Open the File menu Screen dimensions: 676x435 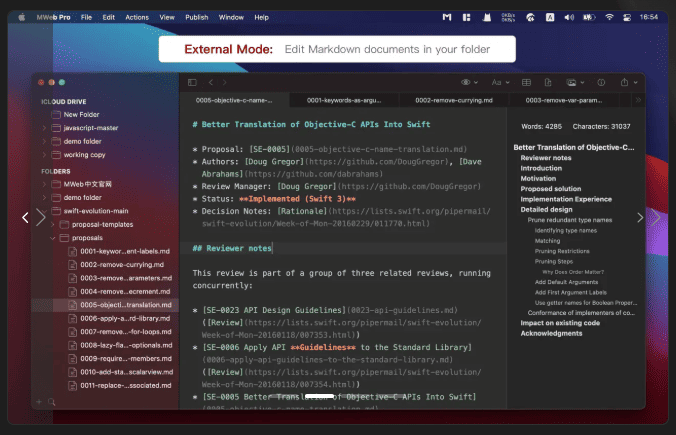86,17
